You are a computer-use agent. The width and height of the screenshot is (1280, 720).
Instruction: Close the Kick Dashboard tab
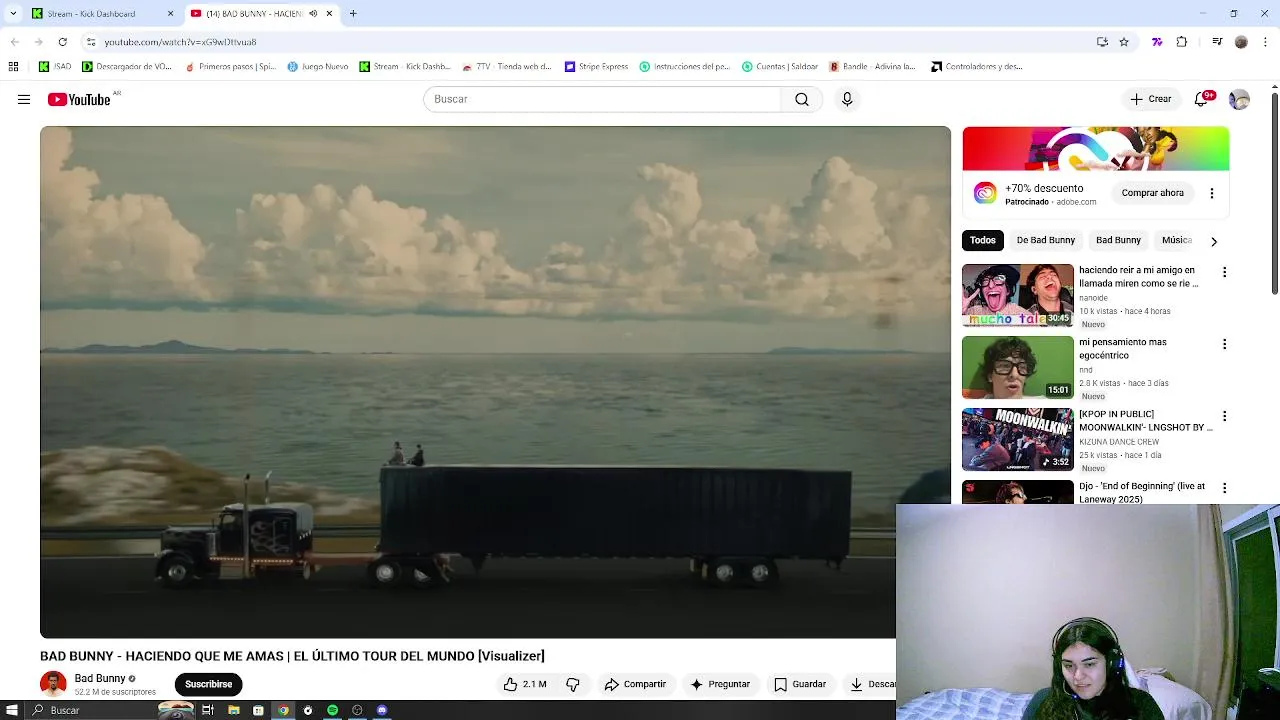[x=170, y=14]
